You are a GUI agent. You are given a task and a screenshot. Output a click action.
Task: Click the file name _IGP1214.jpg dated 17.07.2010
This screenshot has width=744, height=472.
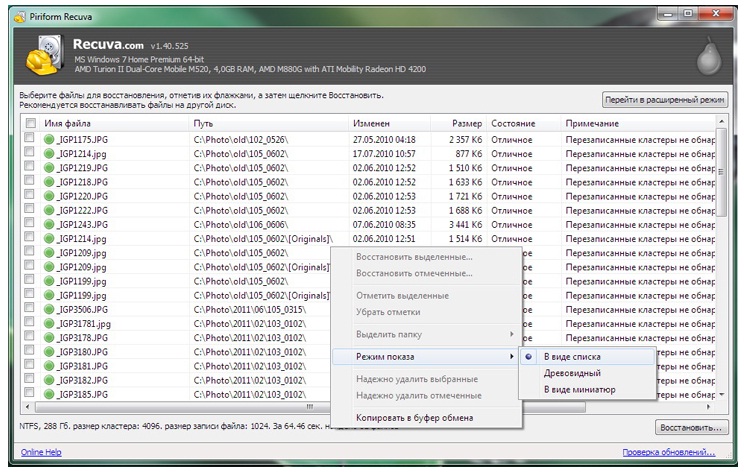point(82,154)
